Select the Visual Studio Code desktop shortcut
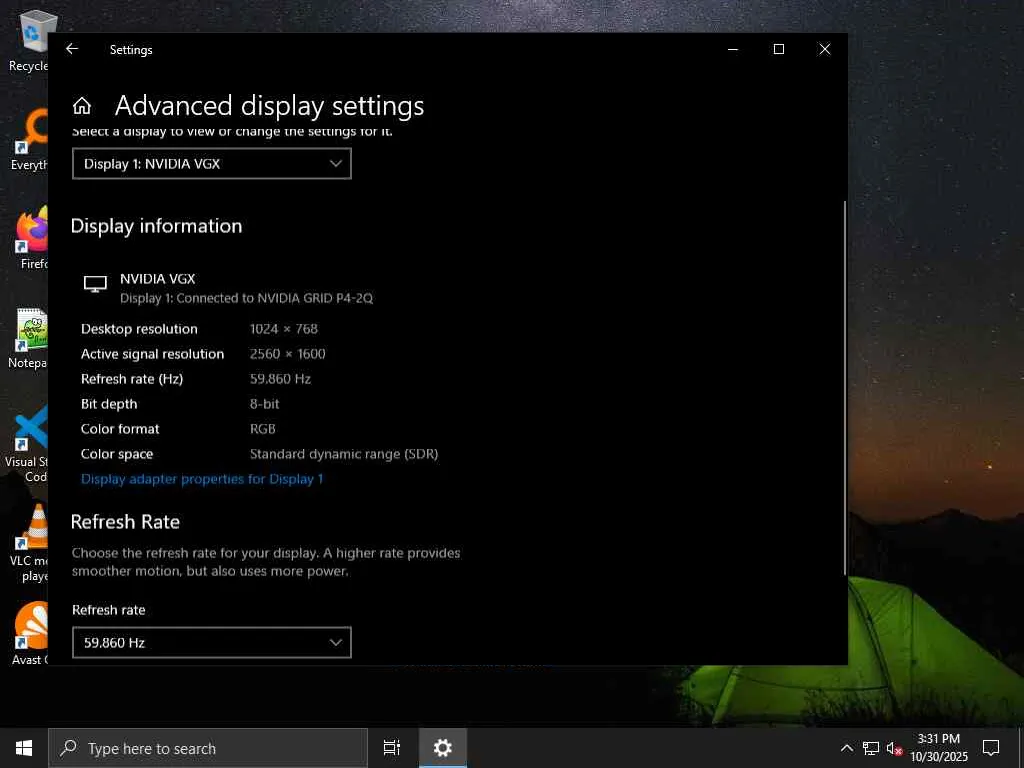This screenshot has height=768, width=1024. [26, 444]
